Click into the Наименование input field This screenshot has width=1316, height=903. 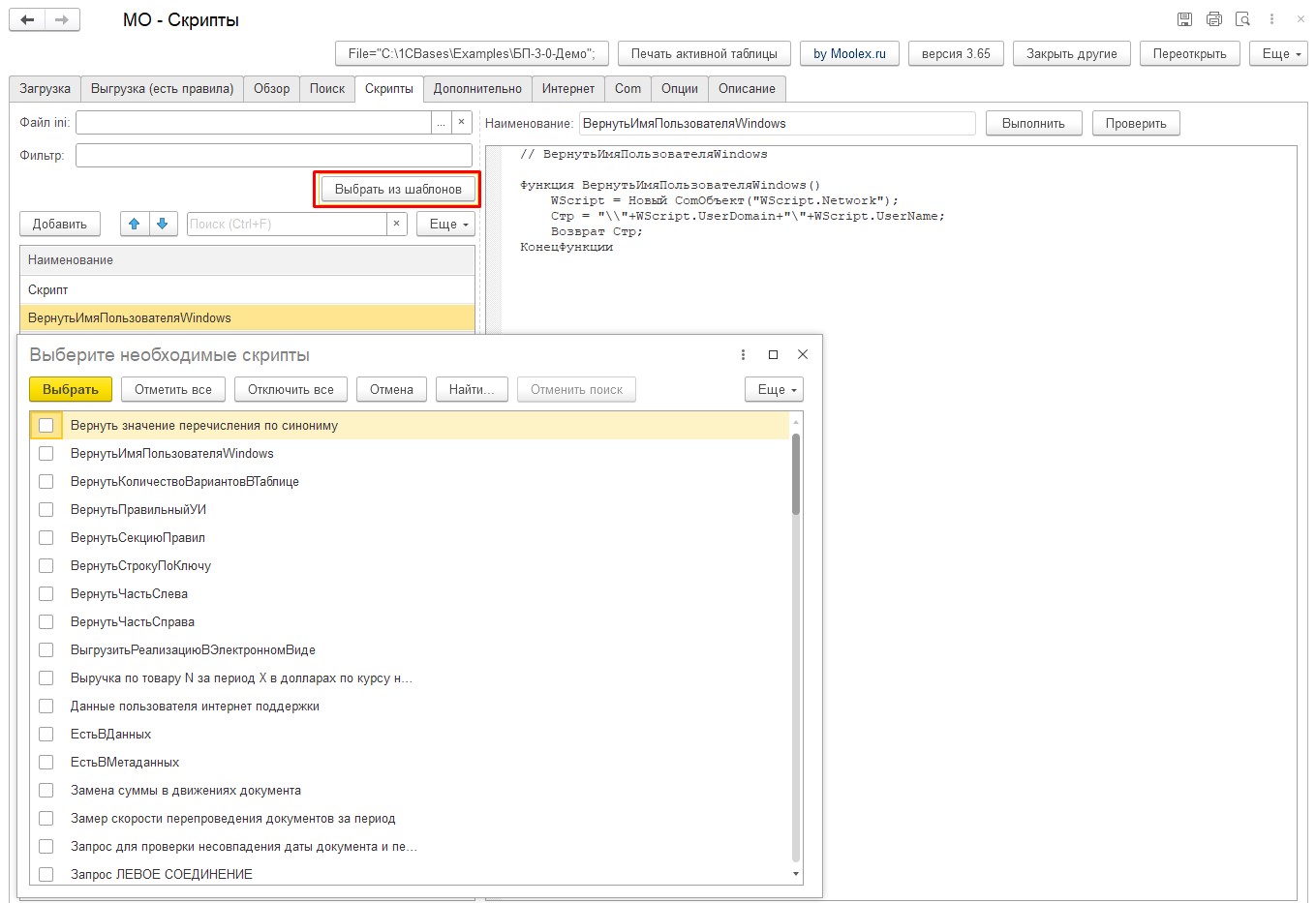[778, 123]
